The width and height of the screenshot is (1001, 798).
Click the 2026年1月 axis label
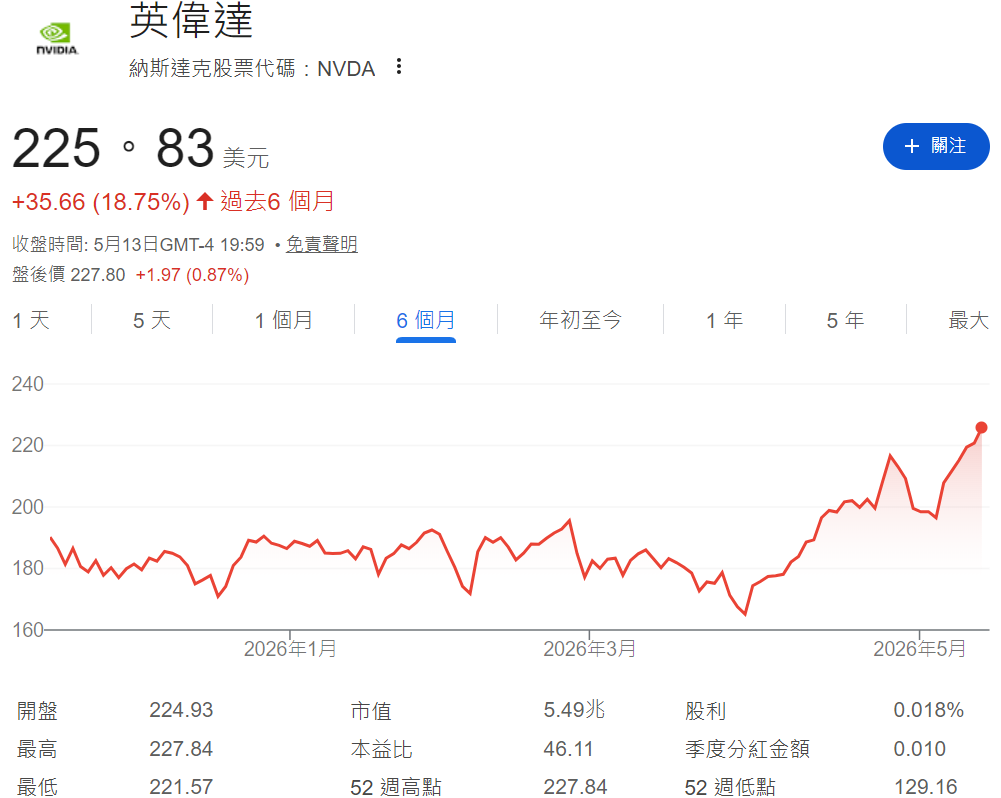point(290,649)
